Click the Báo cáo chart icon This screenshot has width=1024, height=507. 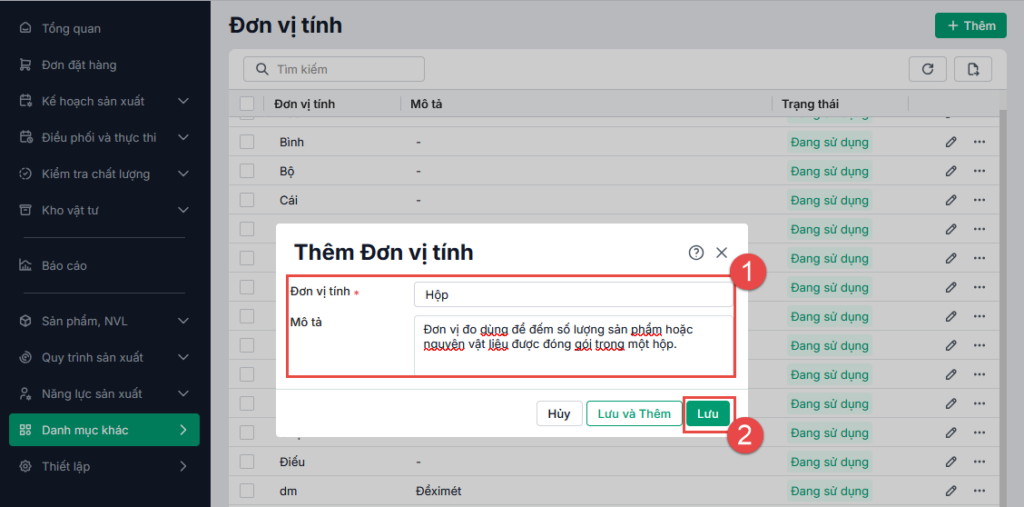(25, 266)
